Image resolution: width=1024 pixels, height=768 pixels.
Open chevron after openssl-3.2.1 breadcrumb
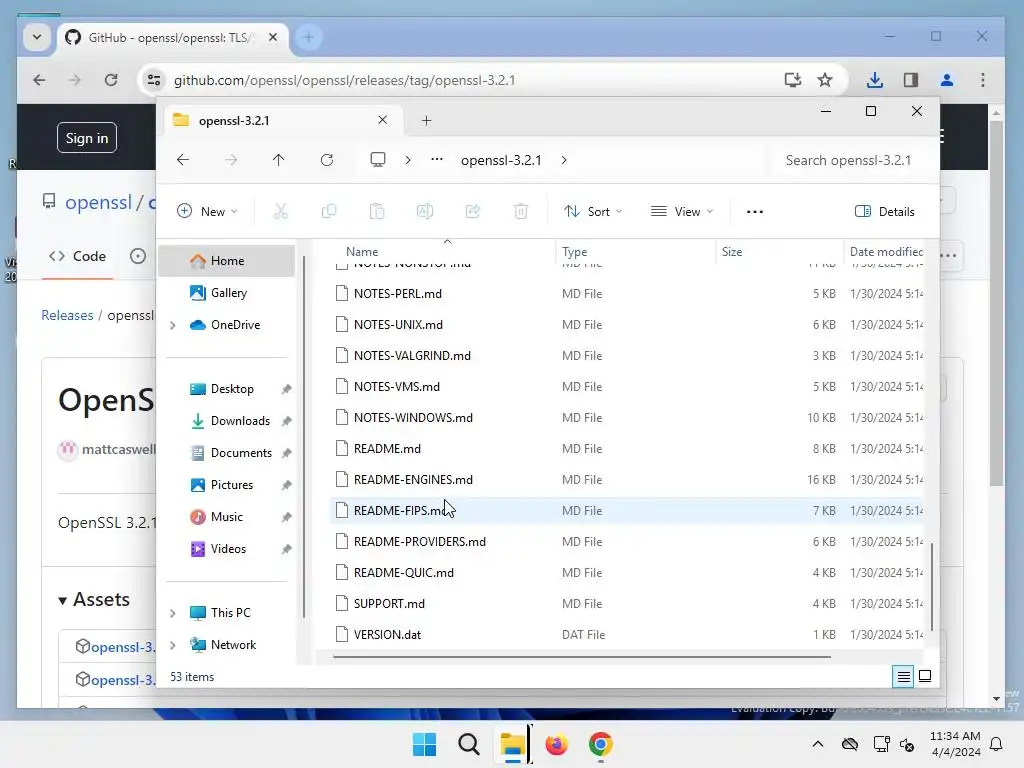pos(564,160)
